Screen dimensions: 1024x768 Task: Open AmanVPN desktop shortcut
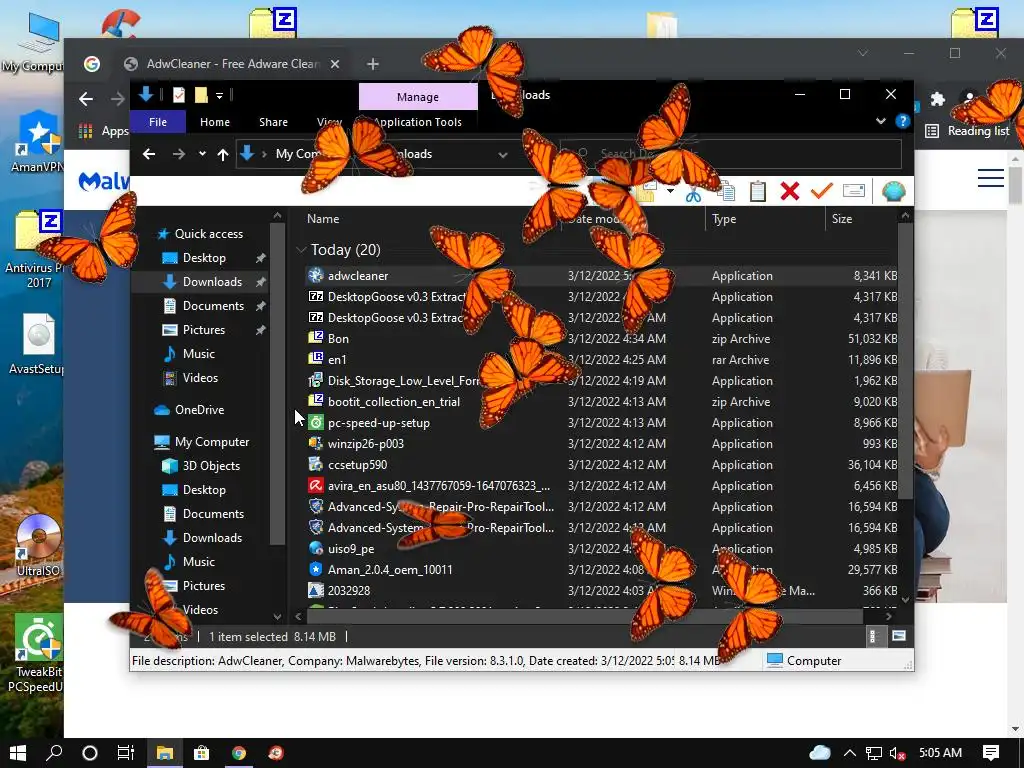(37, 142)
